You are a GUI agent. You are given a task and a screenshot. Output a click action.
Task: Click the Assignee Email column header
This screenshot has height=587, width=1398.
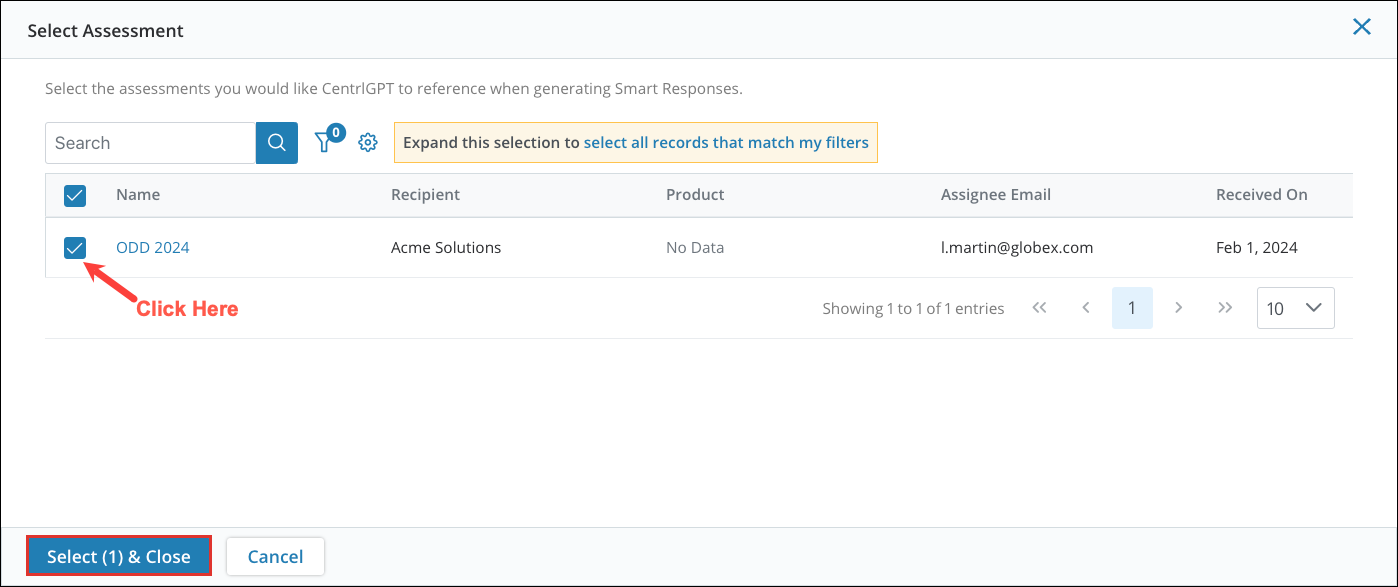pos(996,194)
